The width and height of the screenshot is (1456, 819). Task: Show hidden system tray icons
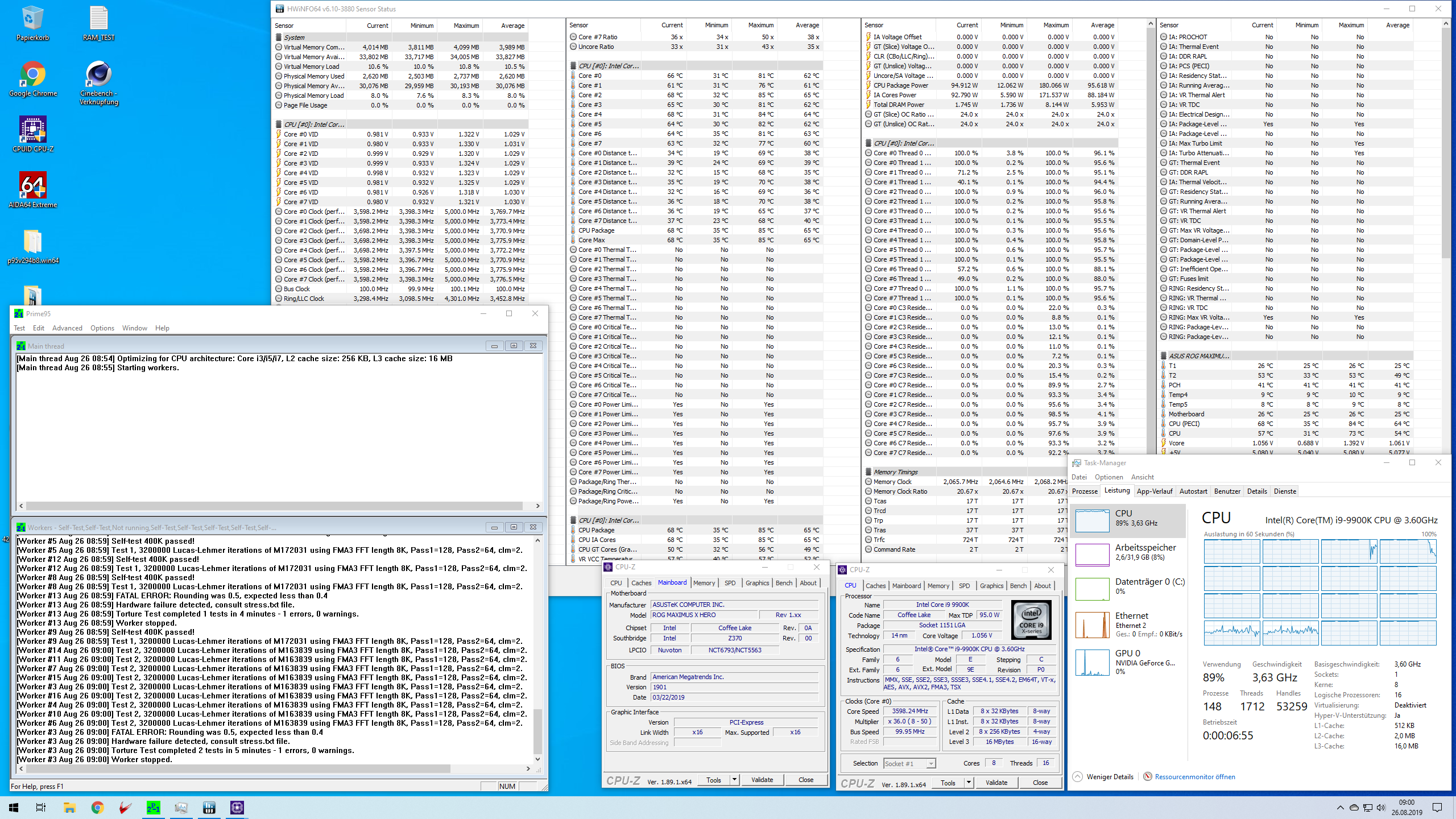[x=1340, y=808]
